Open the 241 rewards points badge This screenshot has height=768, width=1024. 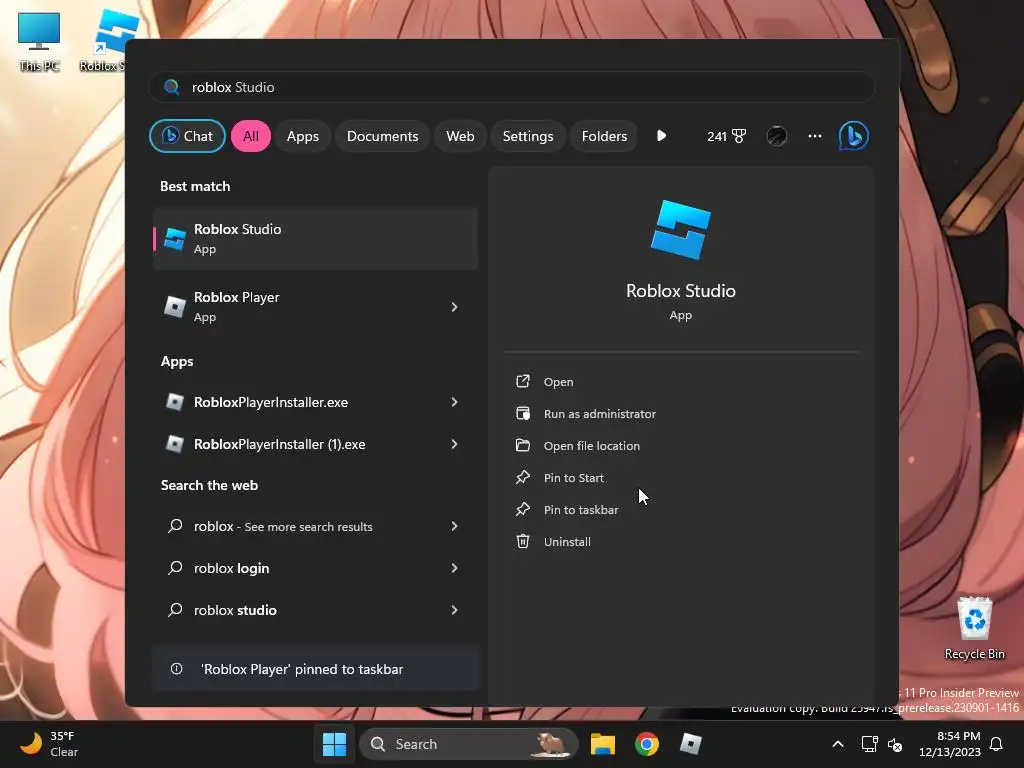coord(726,136)
